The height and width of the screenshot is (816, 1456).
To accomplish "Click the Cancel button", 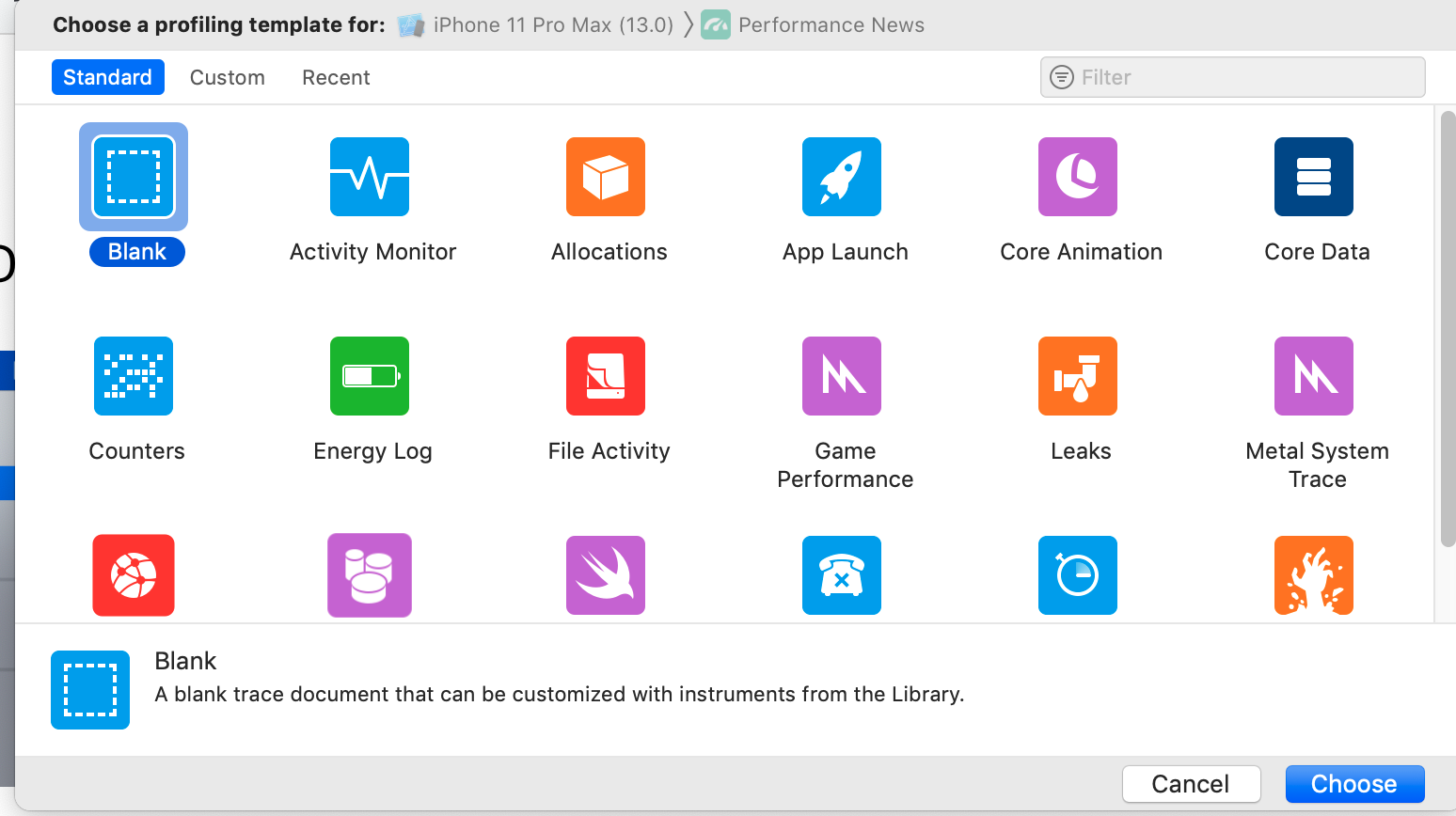I will pos(1192,784).
